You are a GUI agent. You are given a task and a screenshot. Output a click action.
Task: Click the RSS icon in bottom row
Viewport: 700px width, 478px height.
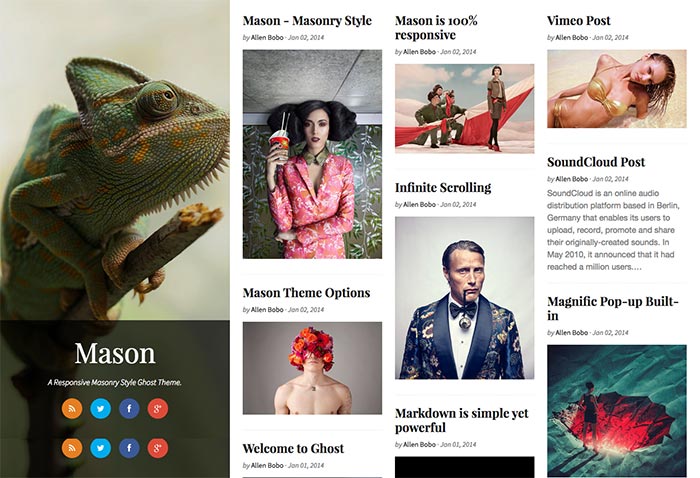pos(72,448)
